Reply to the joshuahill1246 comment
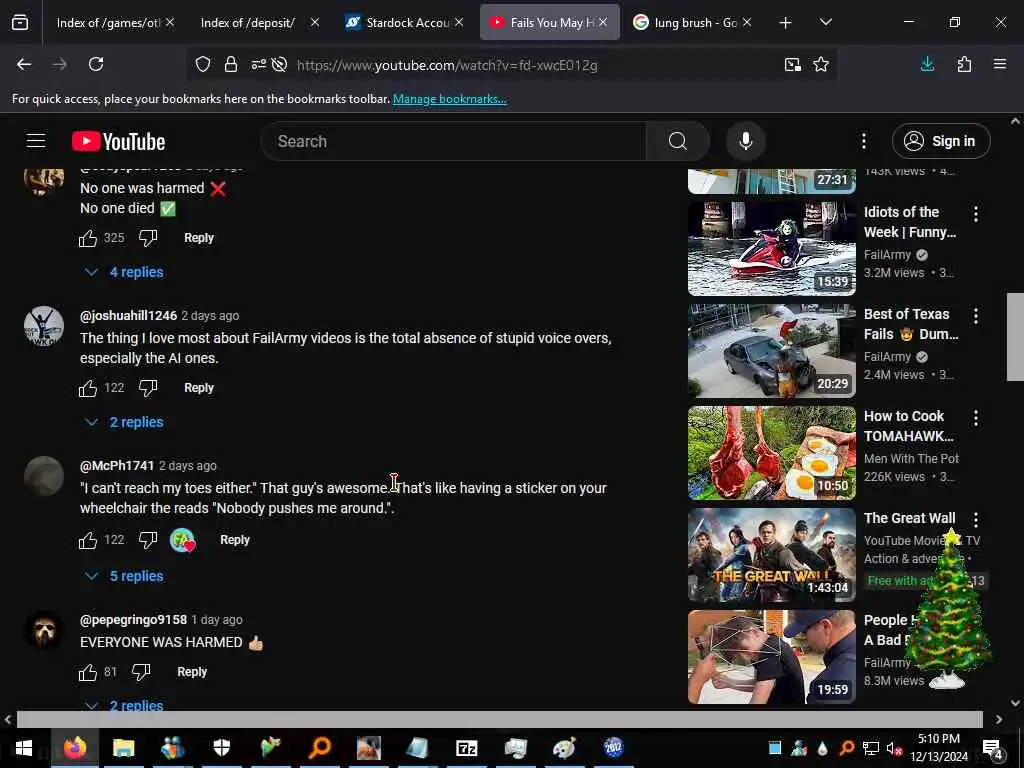This screenshot has height=768, width=1024. (199, 388)
